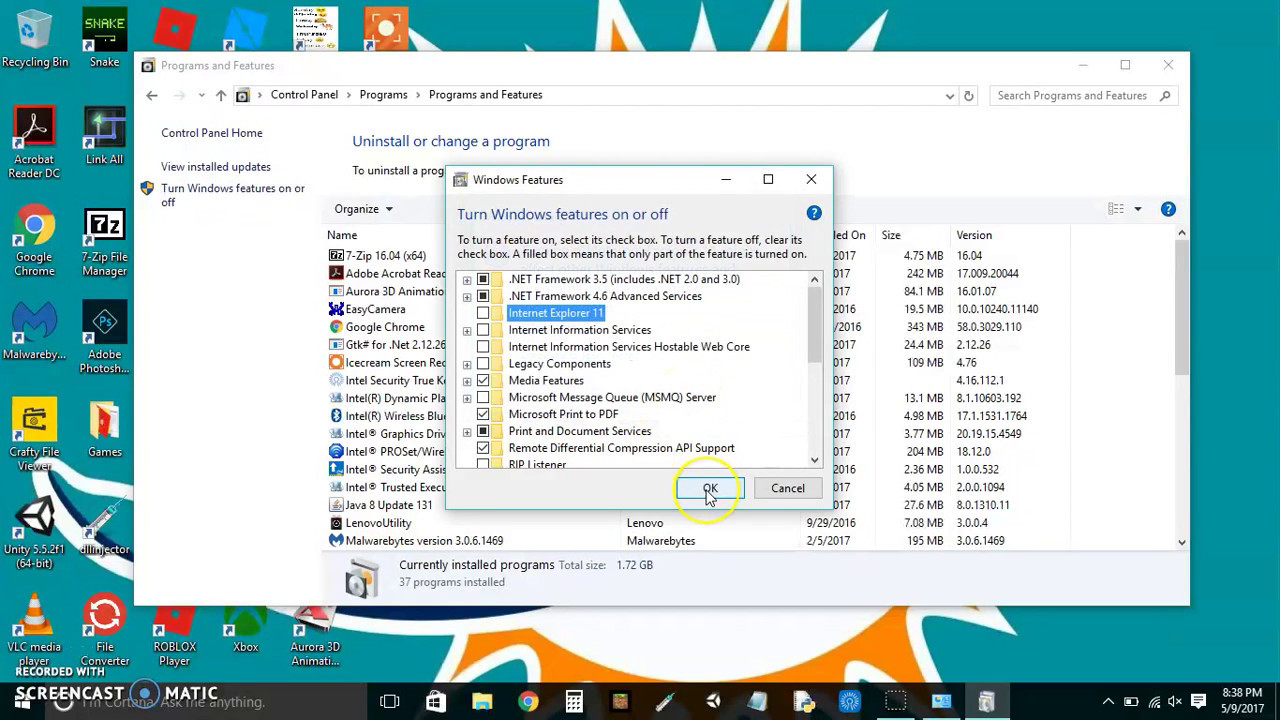
Task: Open the Organize dropdown menu
Action: [364, 209]
